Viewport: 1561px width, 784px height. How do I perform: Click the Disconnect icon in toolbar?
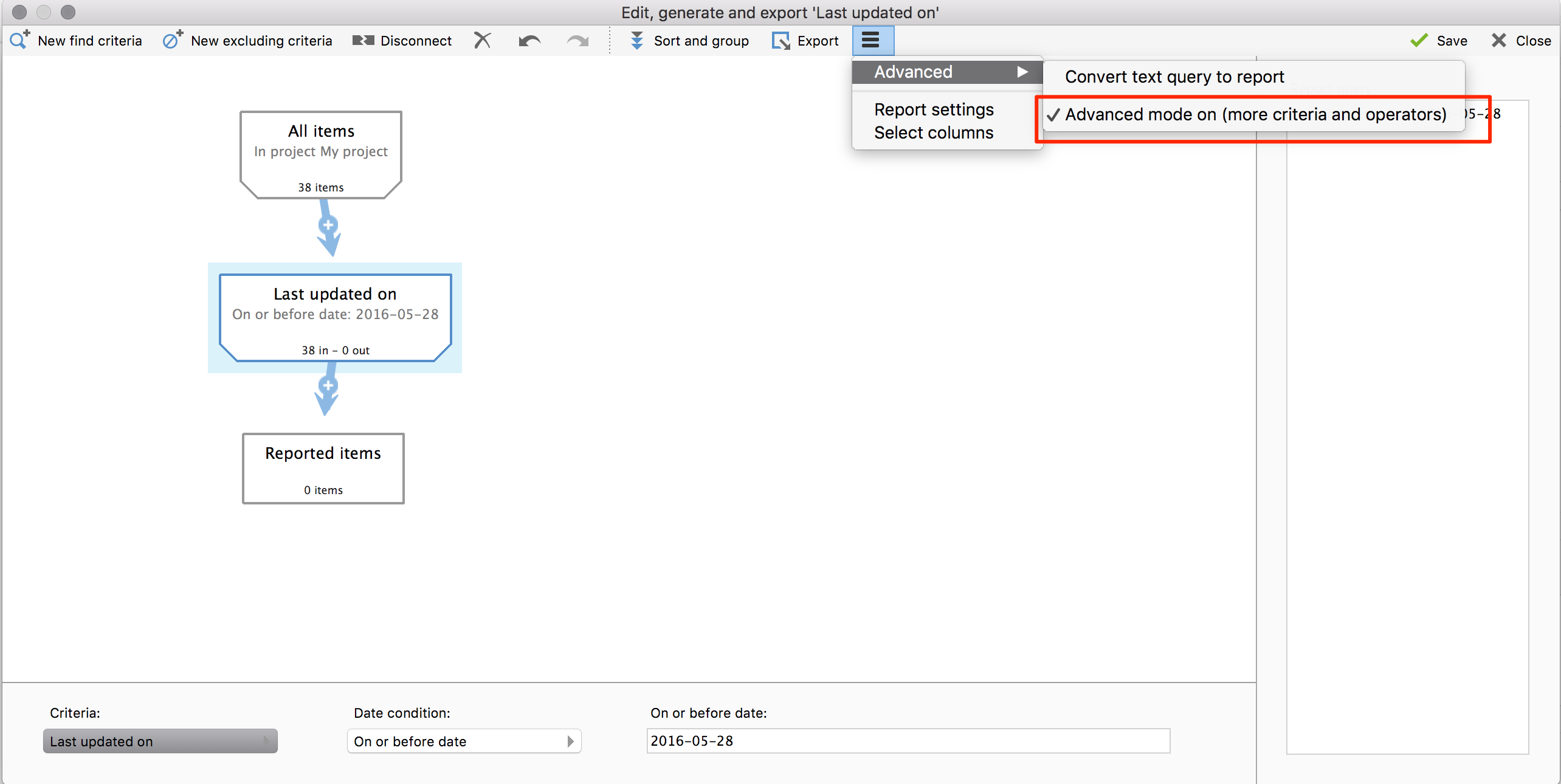coord(363,40)
